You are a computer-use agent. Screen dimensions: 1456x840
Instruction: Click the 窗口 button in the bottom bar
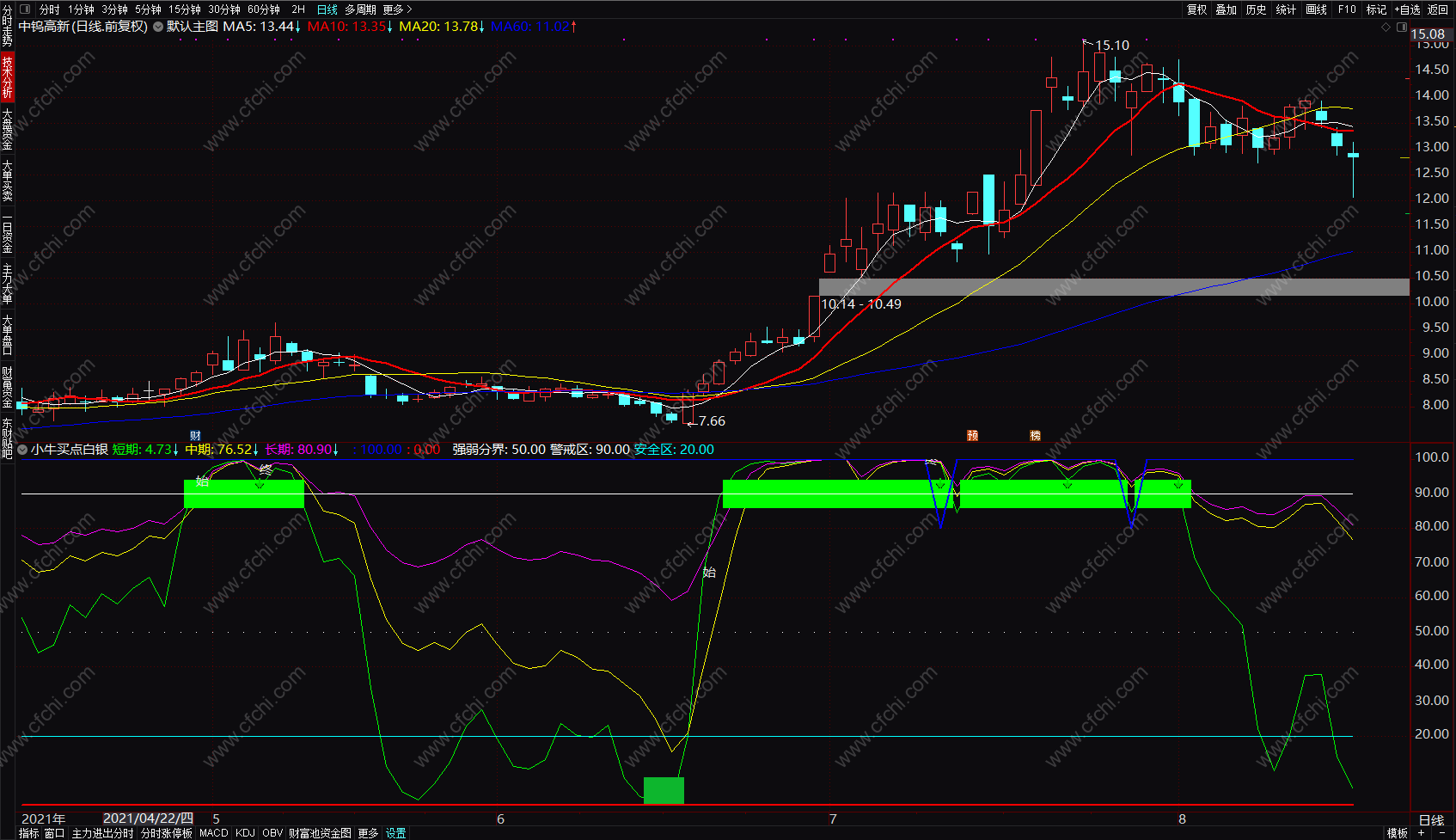click(x=54, y=833)
